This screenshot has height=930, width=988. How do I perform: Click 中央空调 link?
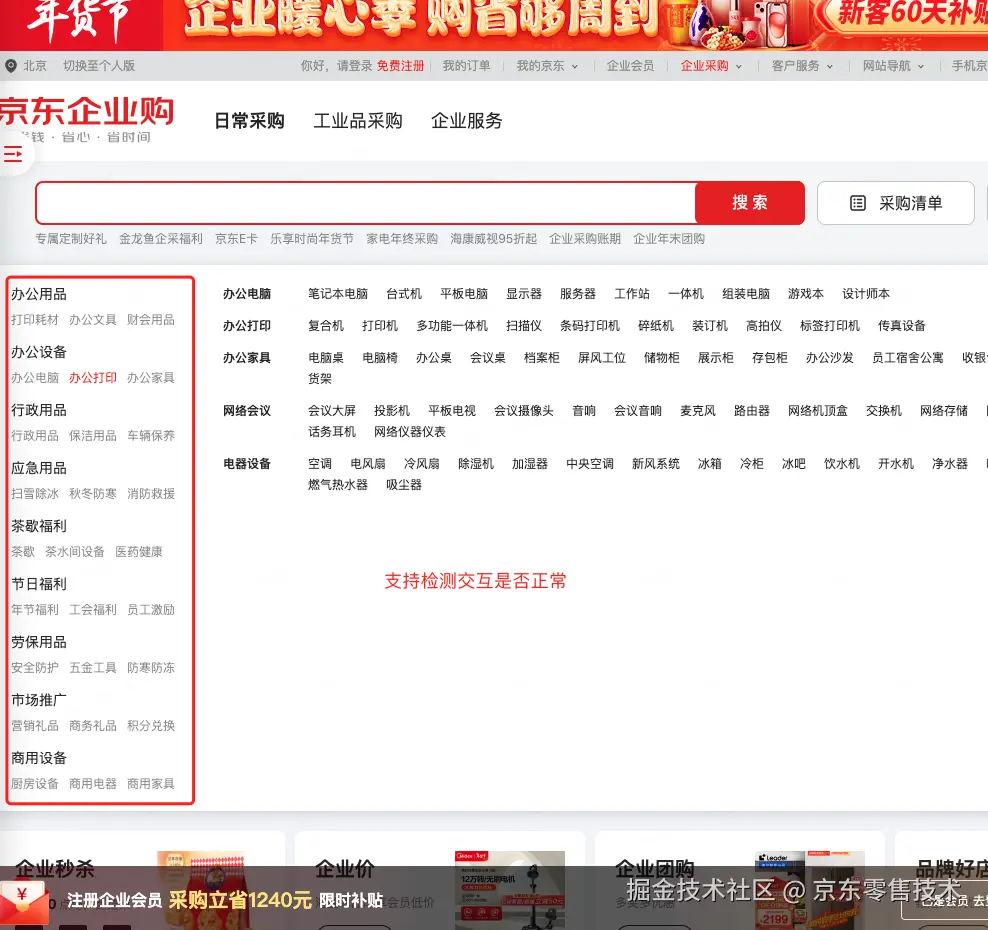[x=590, y=464]
